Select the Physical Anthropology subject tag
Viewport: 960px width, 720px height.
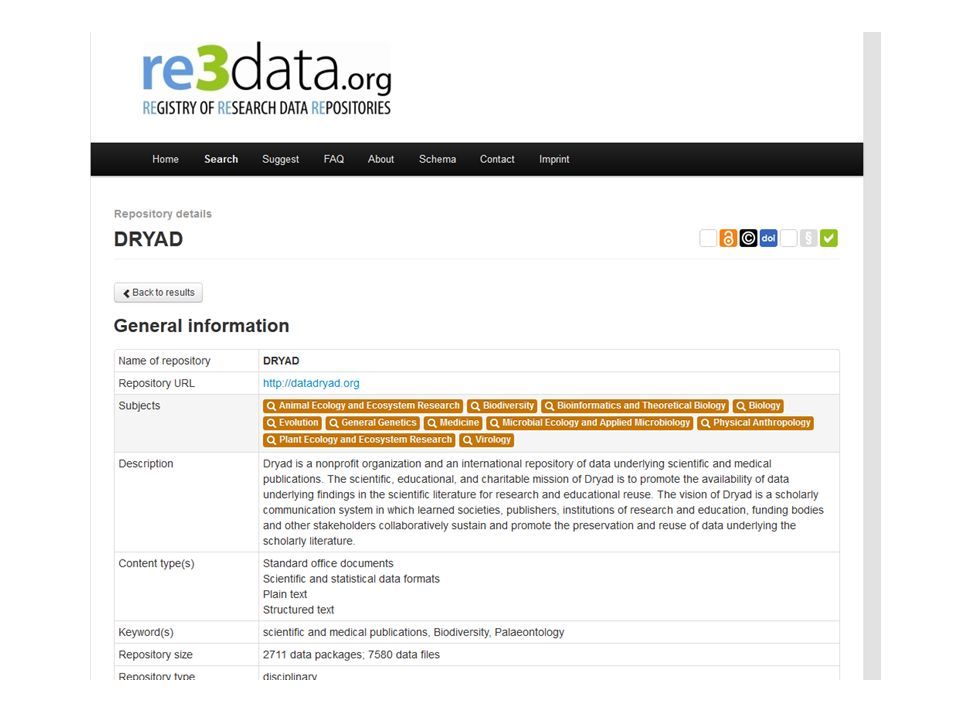point(756,423)
